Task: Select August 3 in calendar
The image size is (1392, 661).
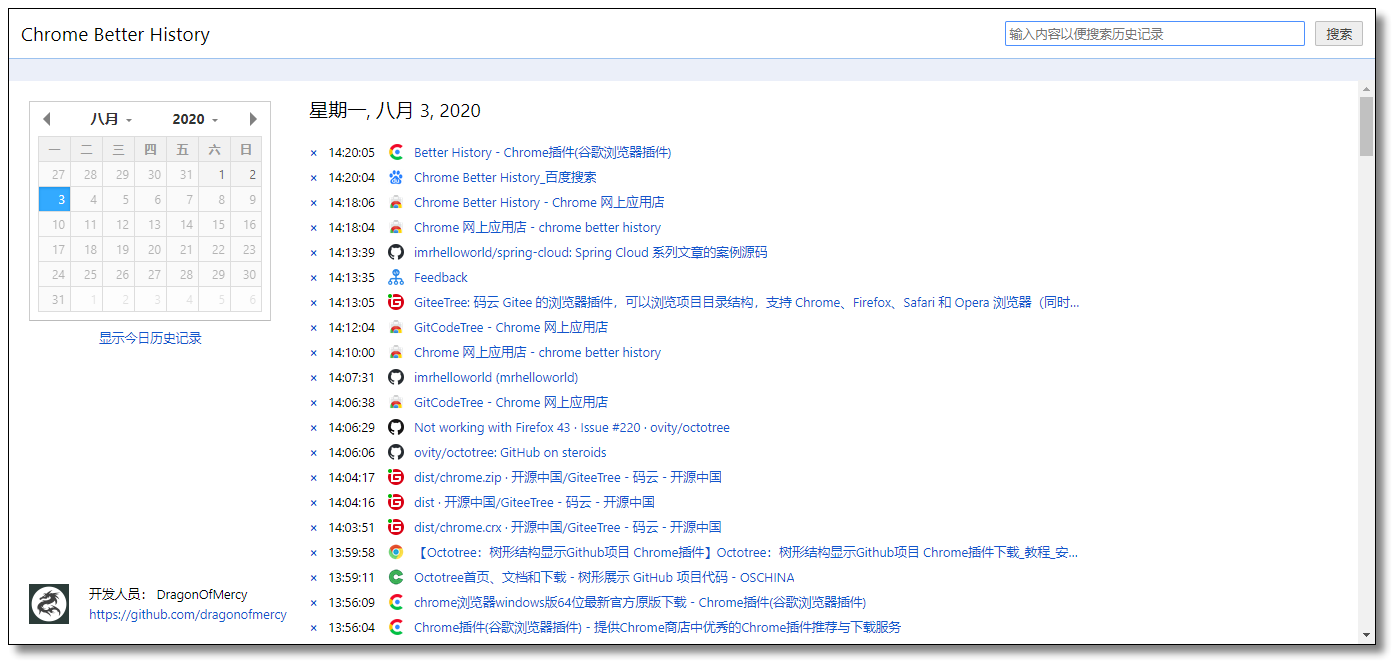Action: tap(55, 199)
